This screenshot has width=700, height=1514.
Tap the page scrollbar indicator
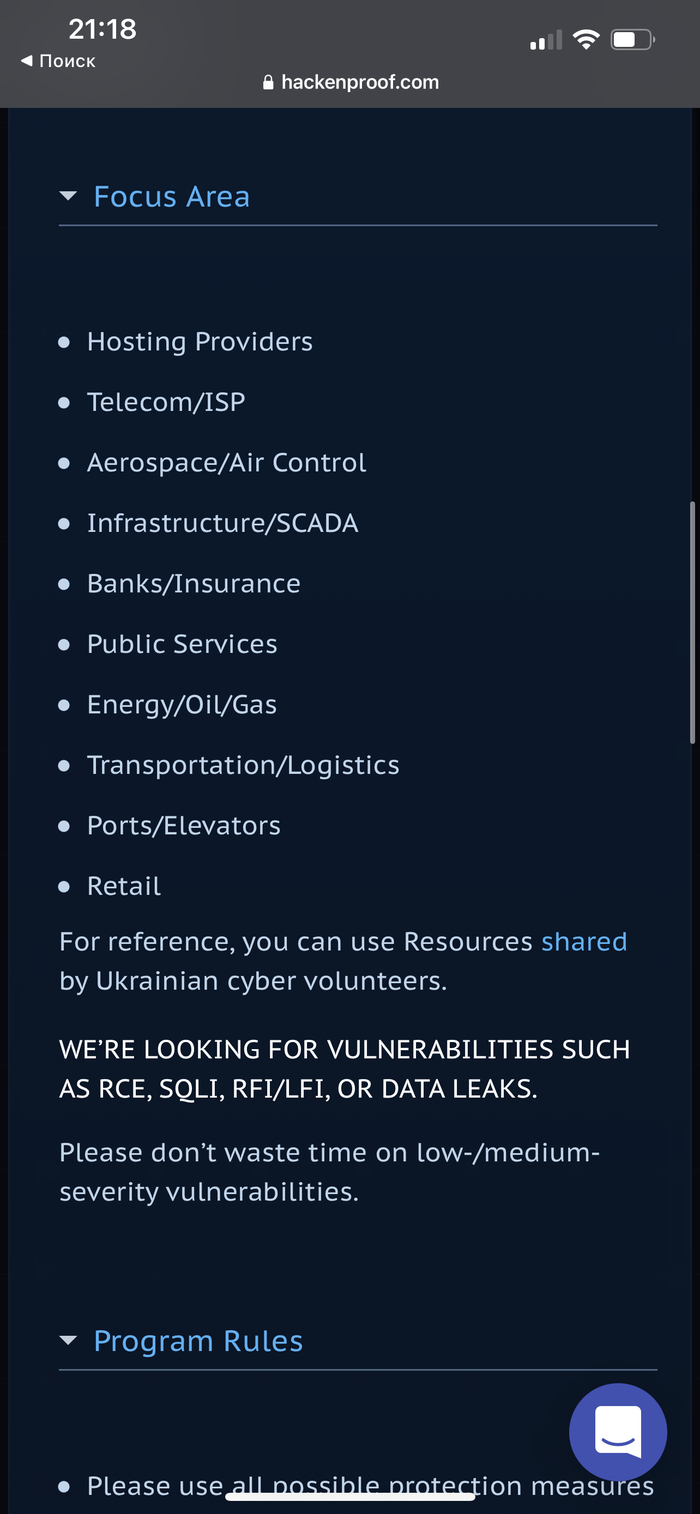[x=692, y=620]
